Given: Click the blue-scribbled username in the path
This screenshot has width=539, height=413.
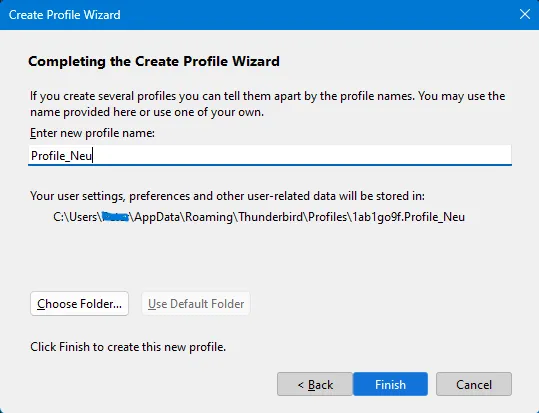Looking at the screenshot, I should click(x=116, y=217).
